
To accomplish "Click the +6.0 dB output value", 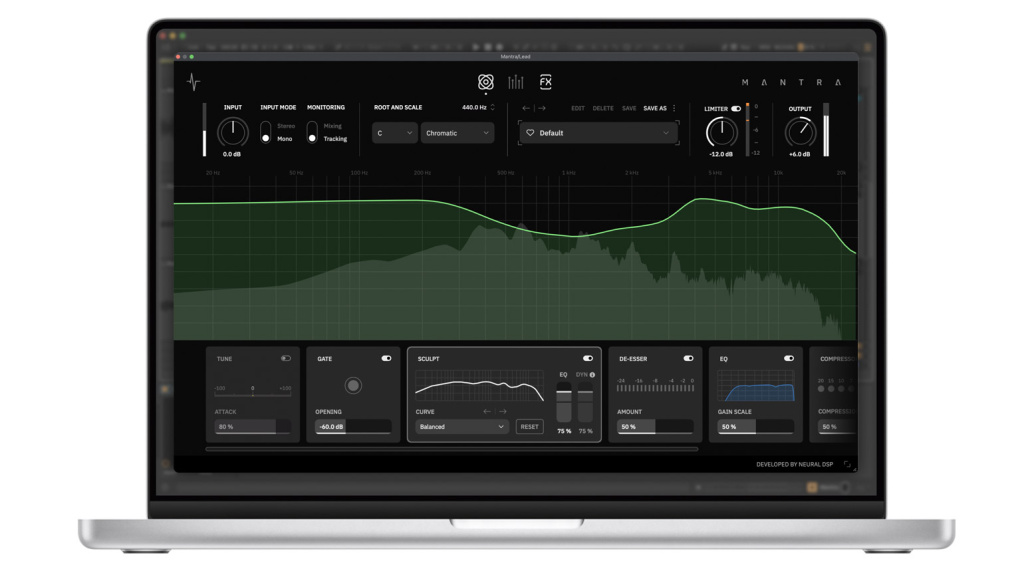I will click(x=799, y=154).
